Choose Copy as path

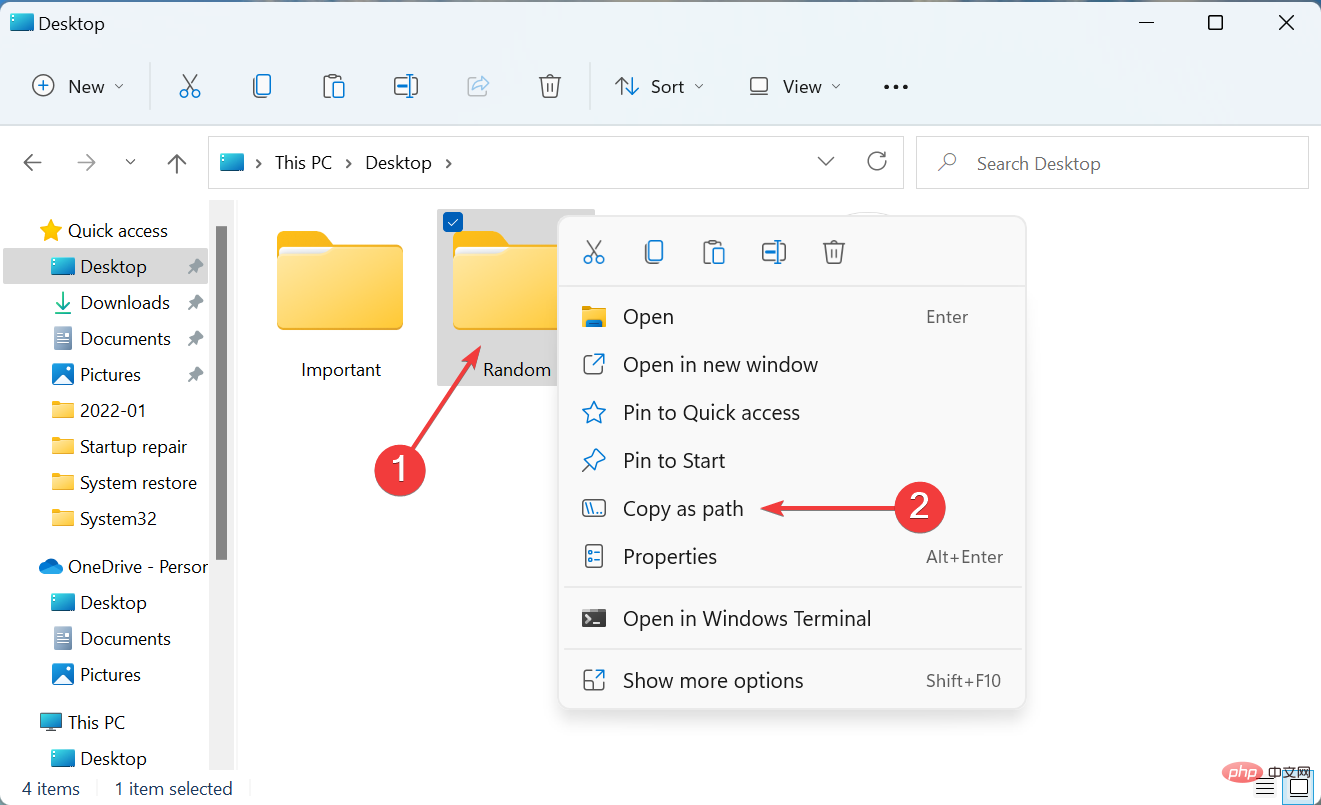pyautogui.click(x=792, y=509)
